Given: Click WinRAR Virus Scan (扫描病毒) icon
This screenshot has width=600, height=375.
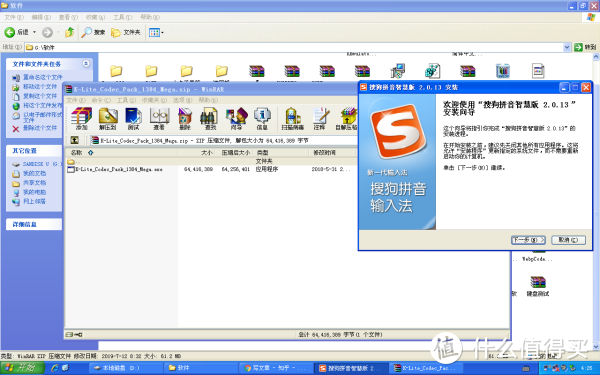Looking at the screenshot, I should click(x=292, y=119).
